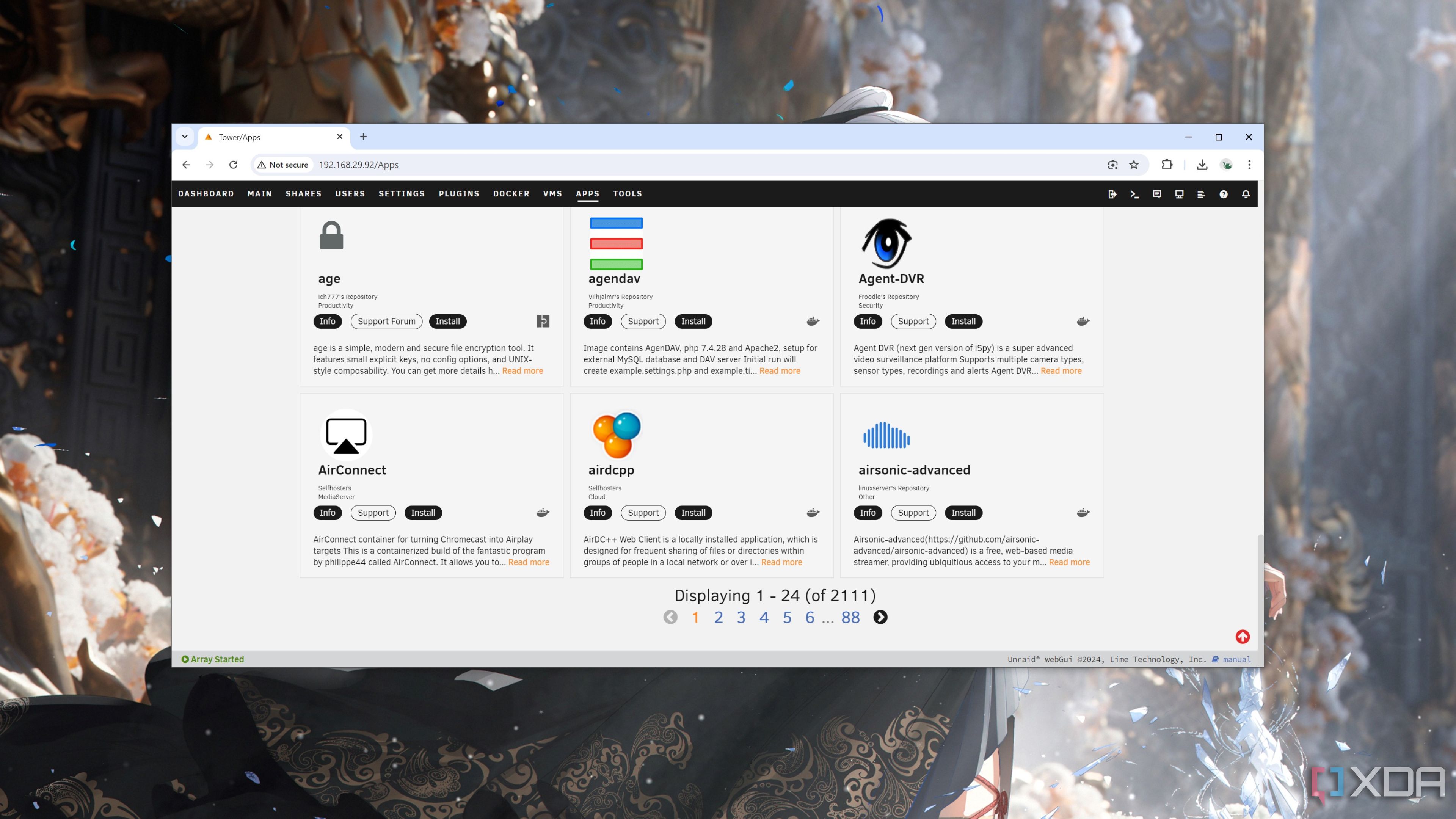This screenshot has width=1456, height=819.
Task: Click Support button for agendav
Action: point(643,321)
